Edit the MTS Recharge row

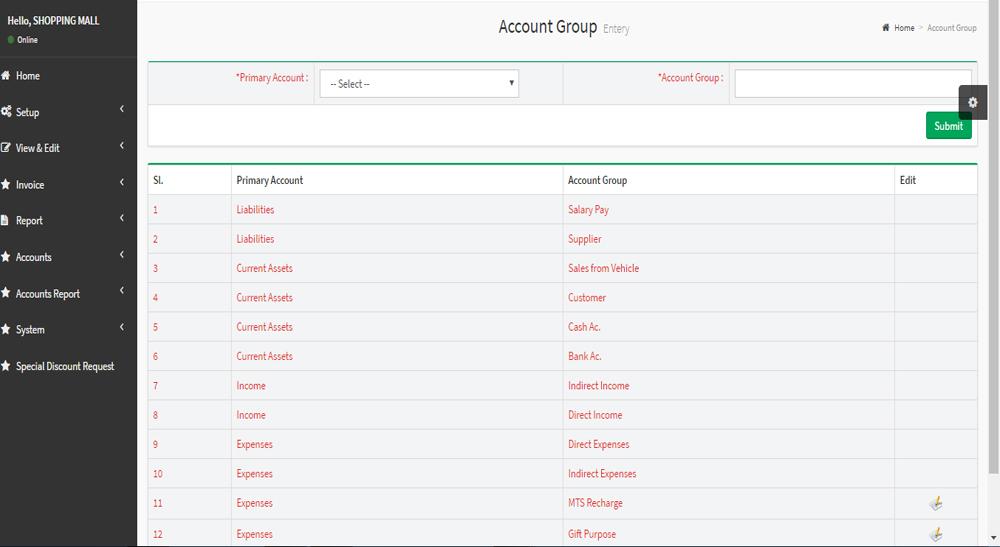[x=936, y=504]
